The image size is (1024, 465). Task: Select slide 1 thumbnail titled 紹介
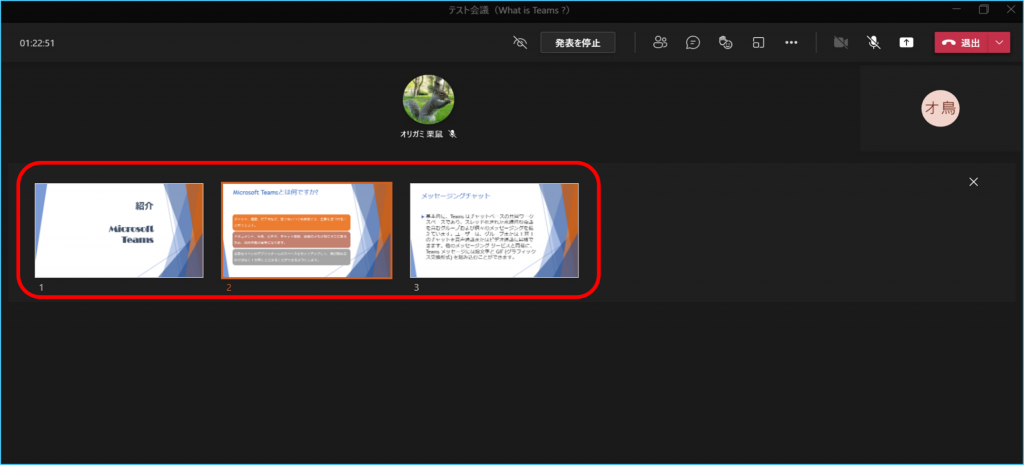coord(119,230)
